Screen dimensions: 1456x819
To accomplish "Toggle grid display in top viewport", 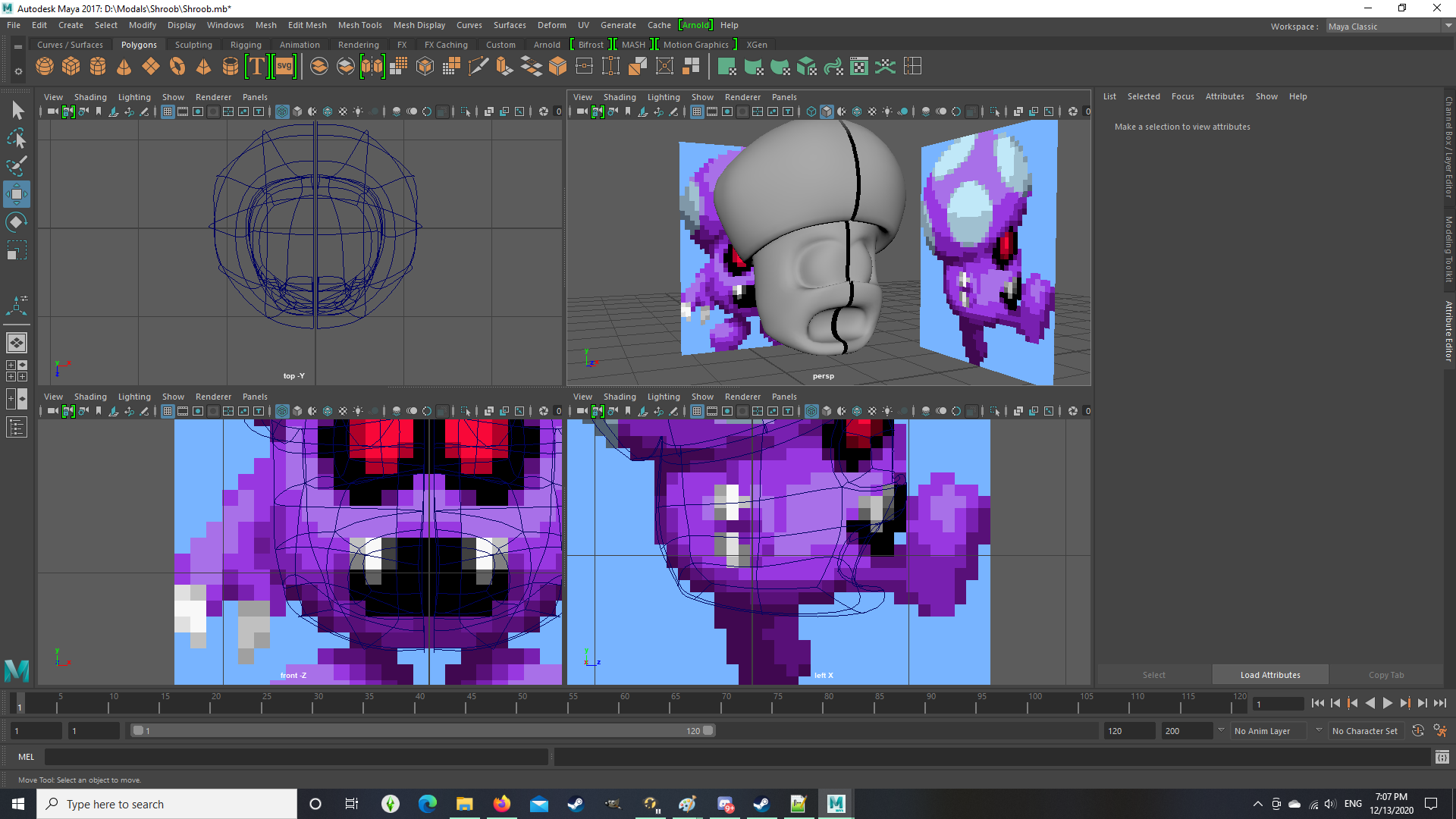I will (168, 111).
